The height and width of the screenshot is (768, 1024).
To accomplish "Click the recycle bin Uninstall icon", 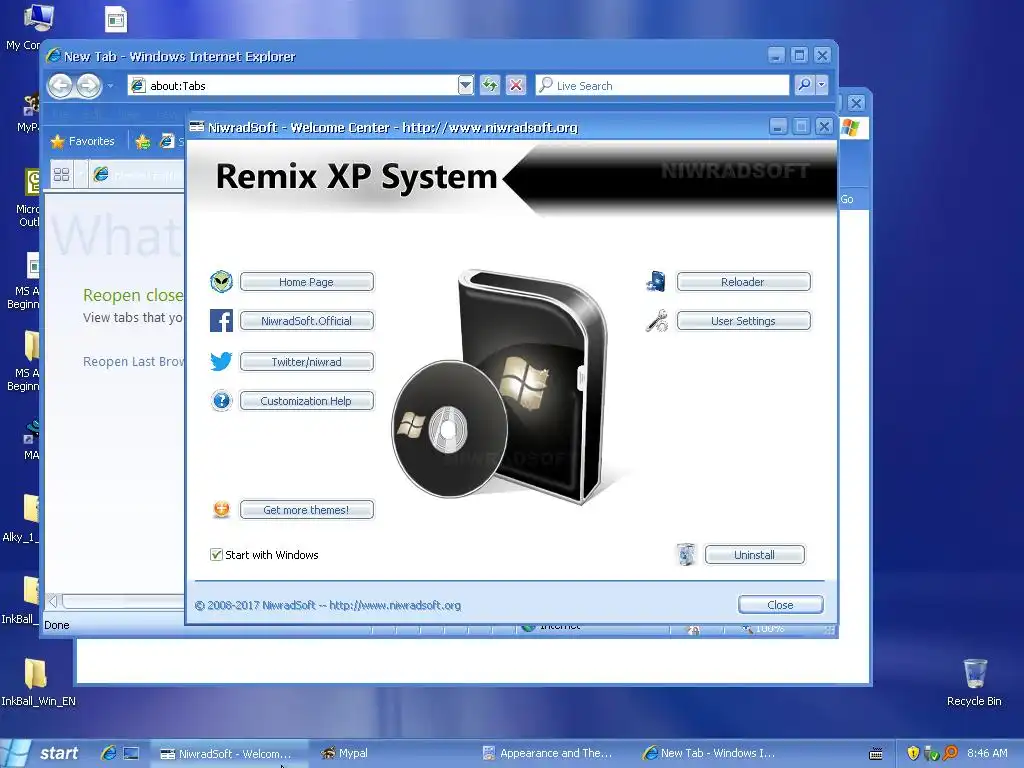I will [x=686, y=554].
